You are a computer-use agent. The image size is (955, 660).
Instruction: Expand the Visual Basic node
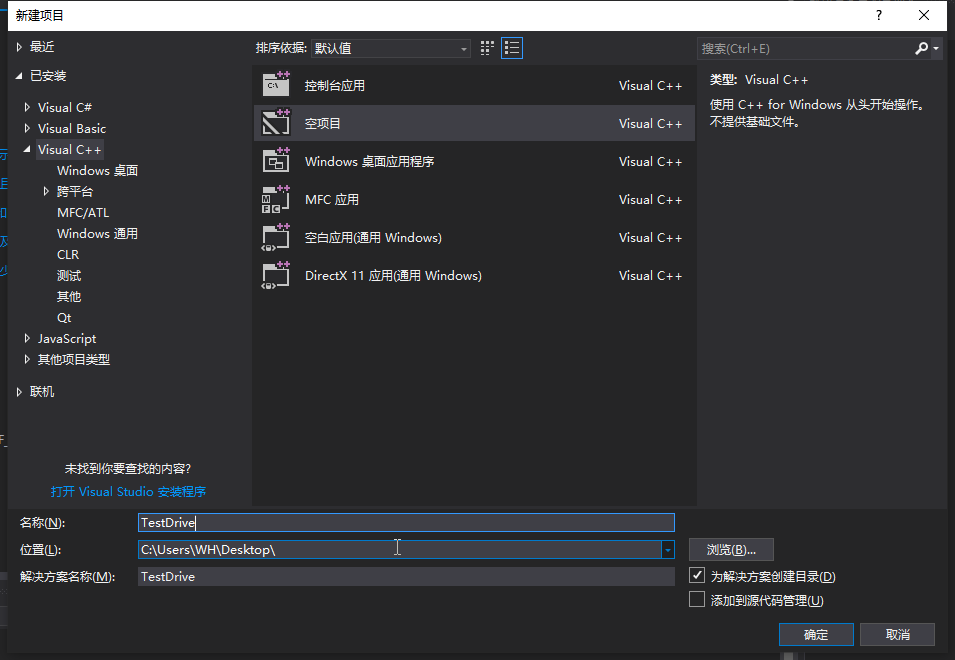pos(27,128)
